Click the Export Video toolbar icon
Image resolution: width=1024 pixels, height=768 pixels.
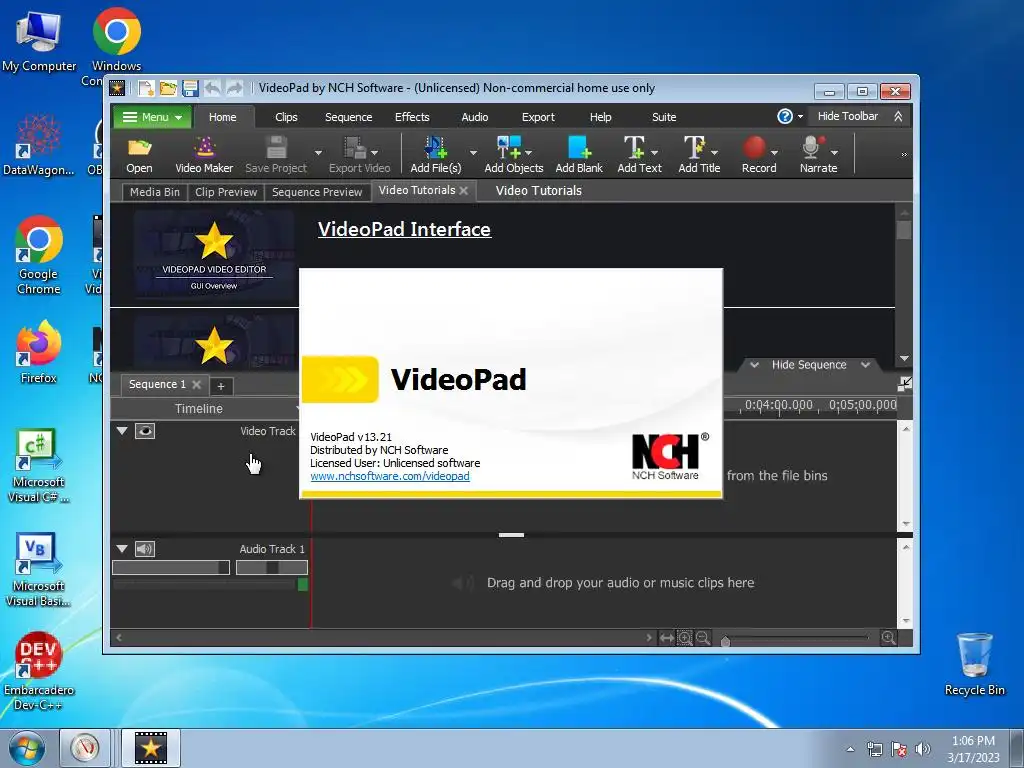pos(356,155)
